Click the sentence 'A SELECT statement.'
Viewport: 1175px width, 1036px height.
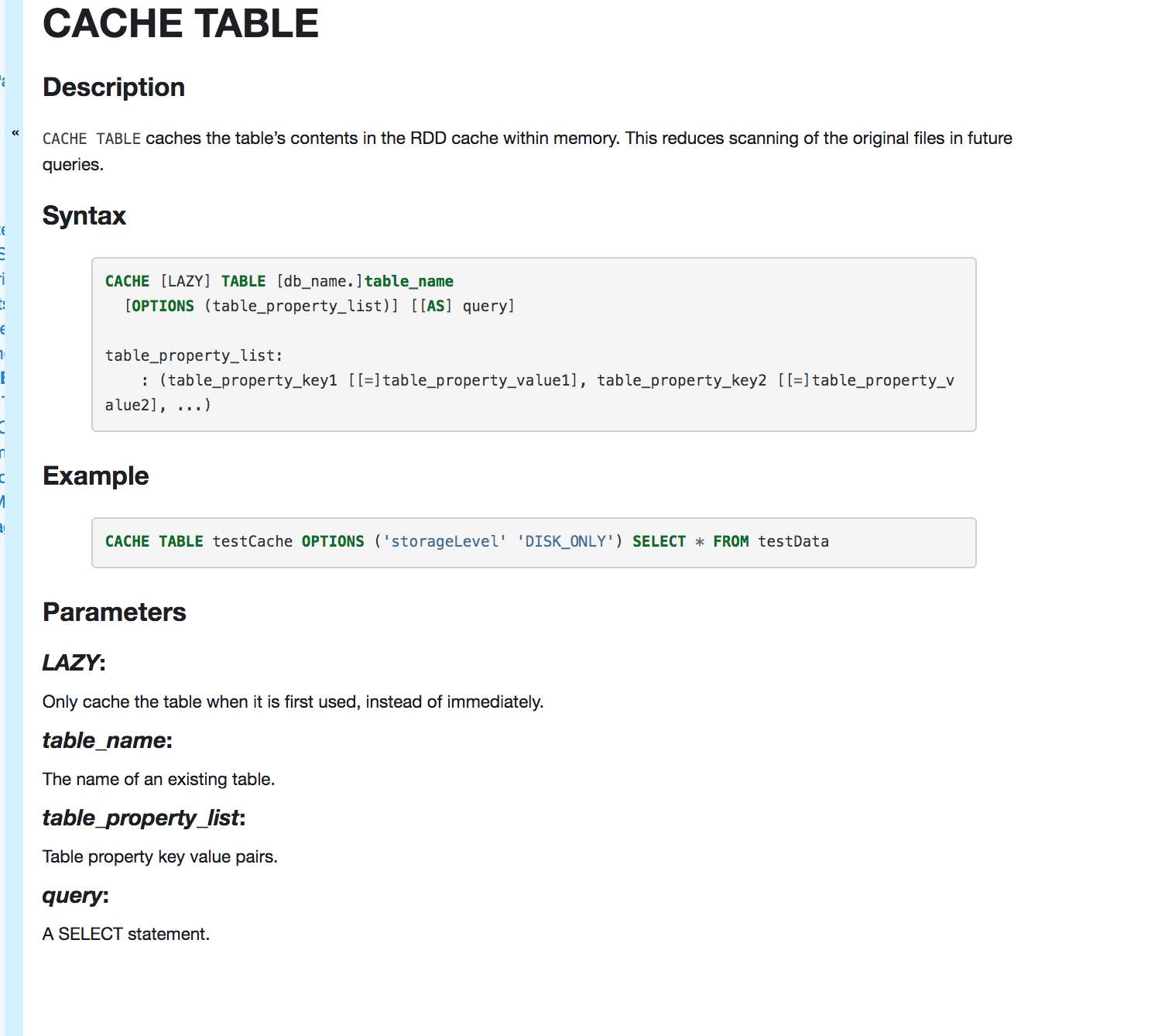(126, 934)
